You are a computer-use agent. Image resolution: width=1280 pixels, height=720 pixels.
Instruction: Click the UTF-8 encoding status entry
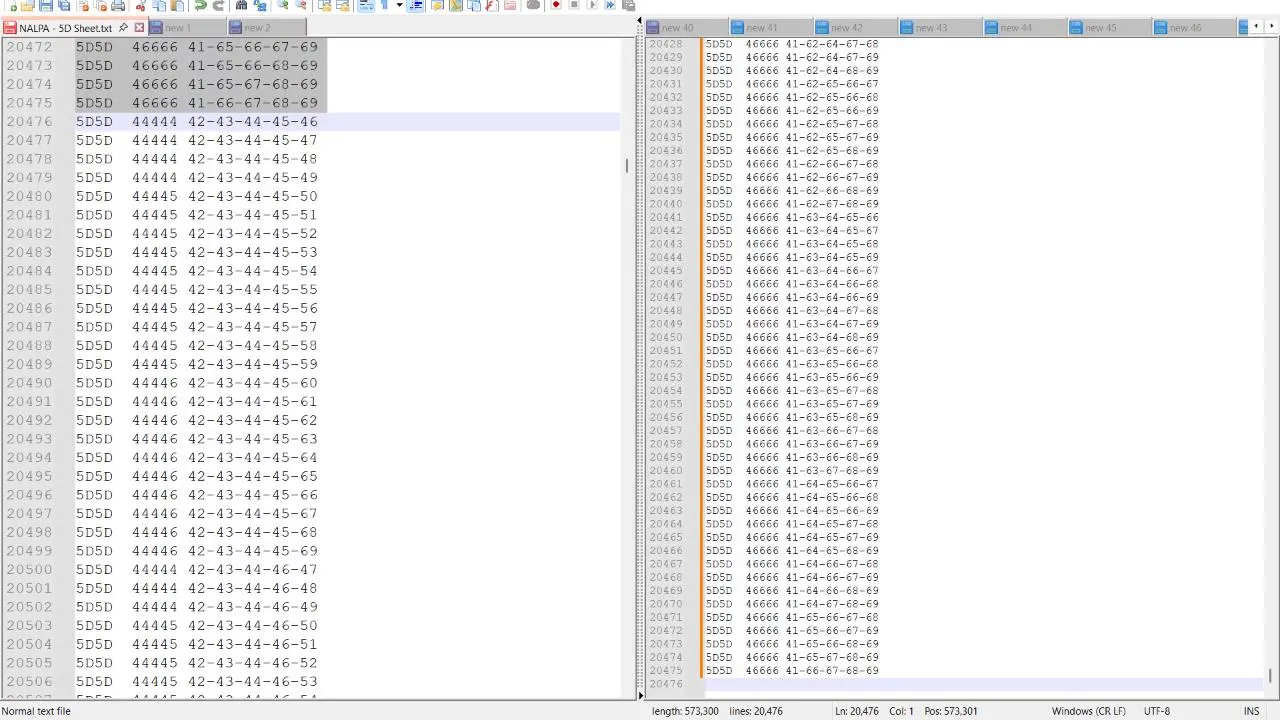tap(1156, 711)
